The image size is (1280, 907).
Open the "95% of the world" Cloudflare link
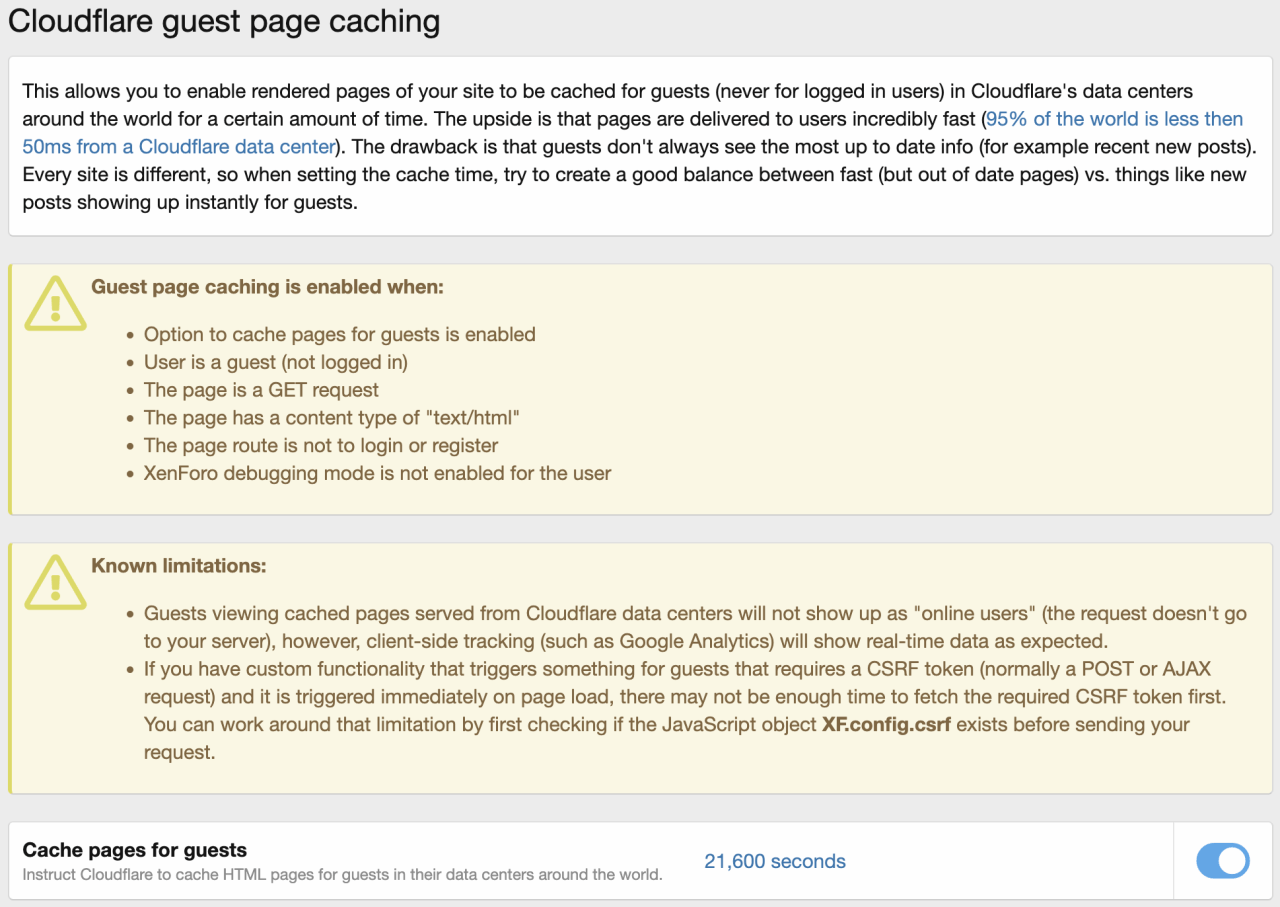point(1114,119)
